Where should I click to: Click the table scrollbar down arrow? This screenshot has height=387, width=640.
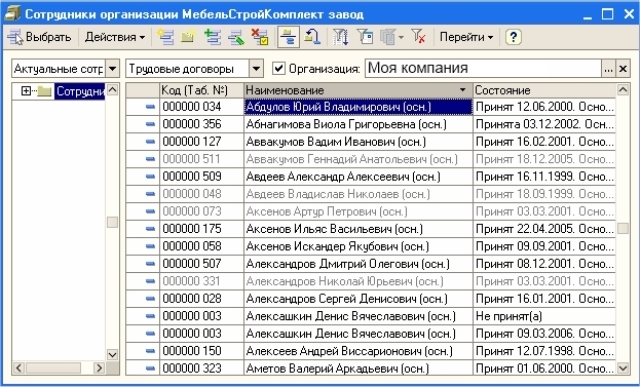[x=623, y=368]
